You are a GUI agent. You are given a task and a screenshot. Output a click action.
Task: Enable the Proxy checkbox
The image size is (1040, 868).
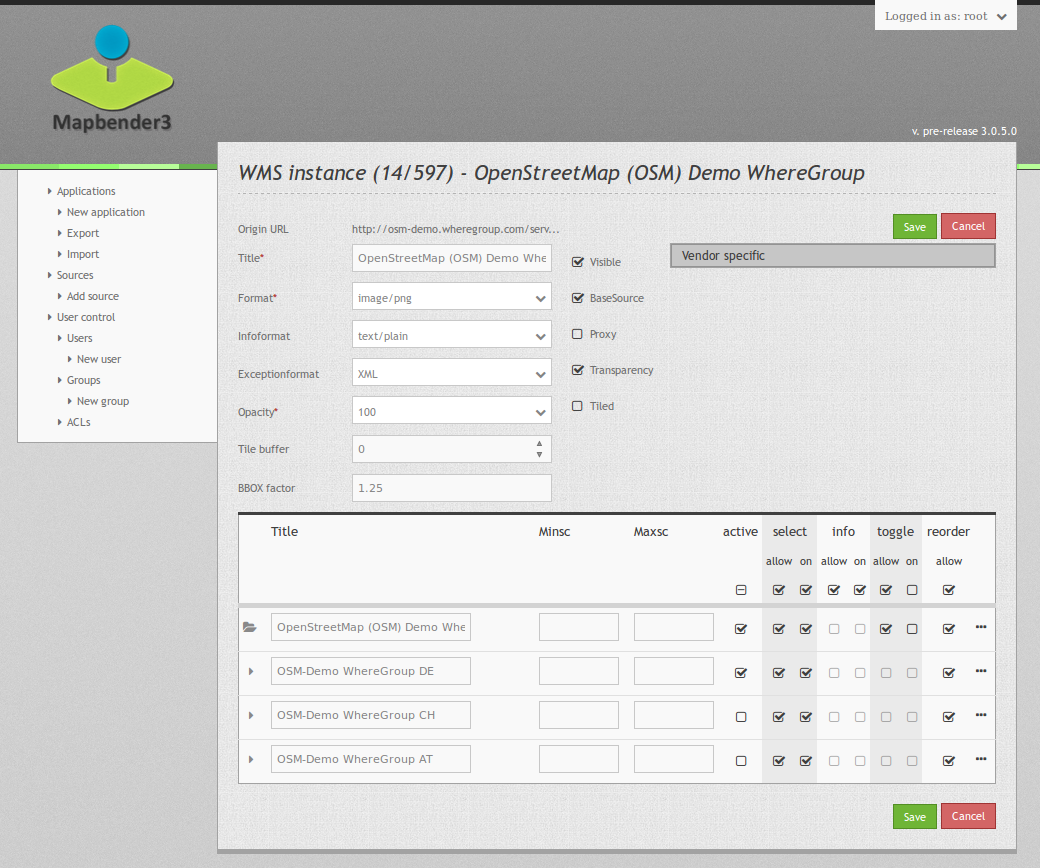[x=577, y=334]
